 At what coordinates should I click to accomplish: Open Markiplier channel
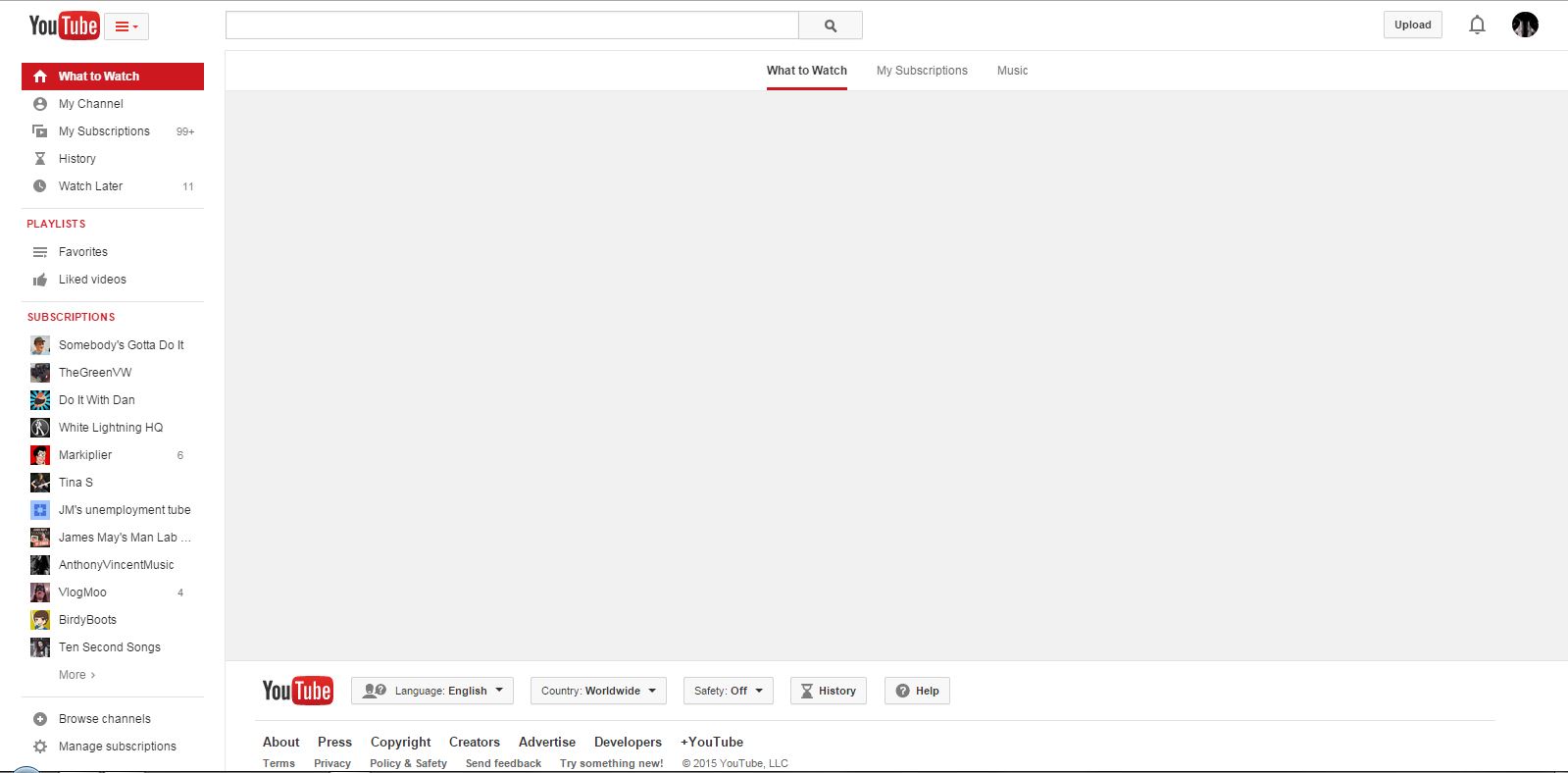[113, 455]
